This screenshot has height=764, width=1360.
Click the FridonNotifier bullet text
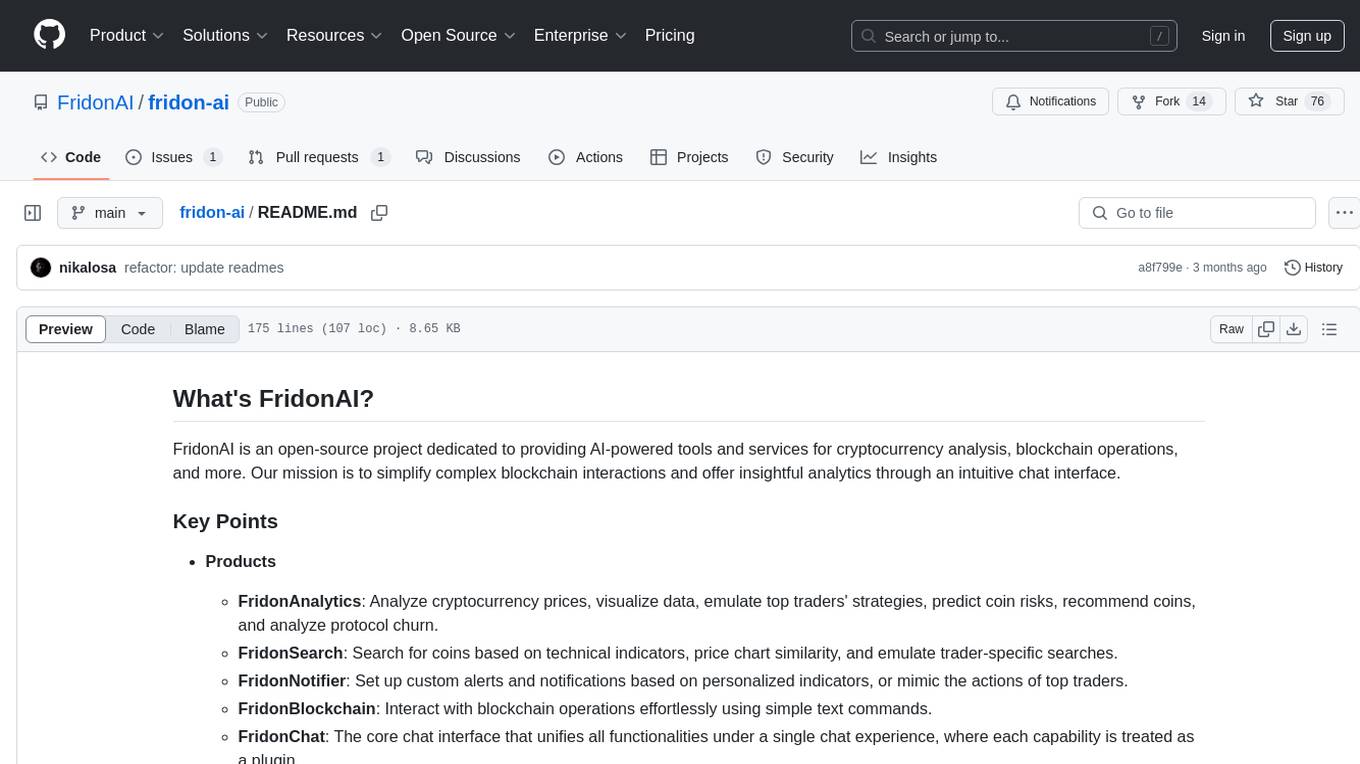(682, 681)
